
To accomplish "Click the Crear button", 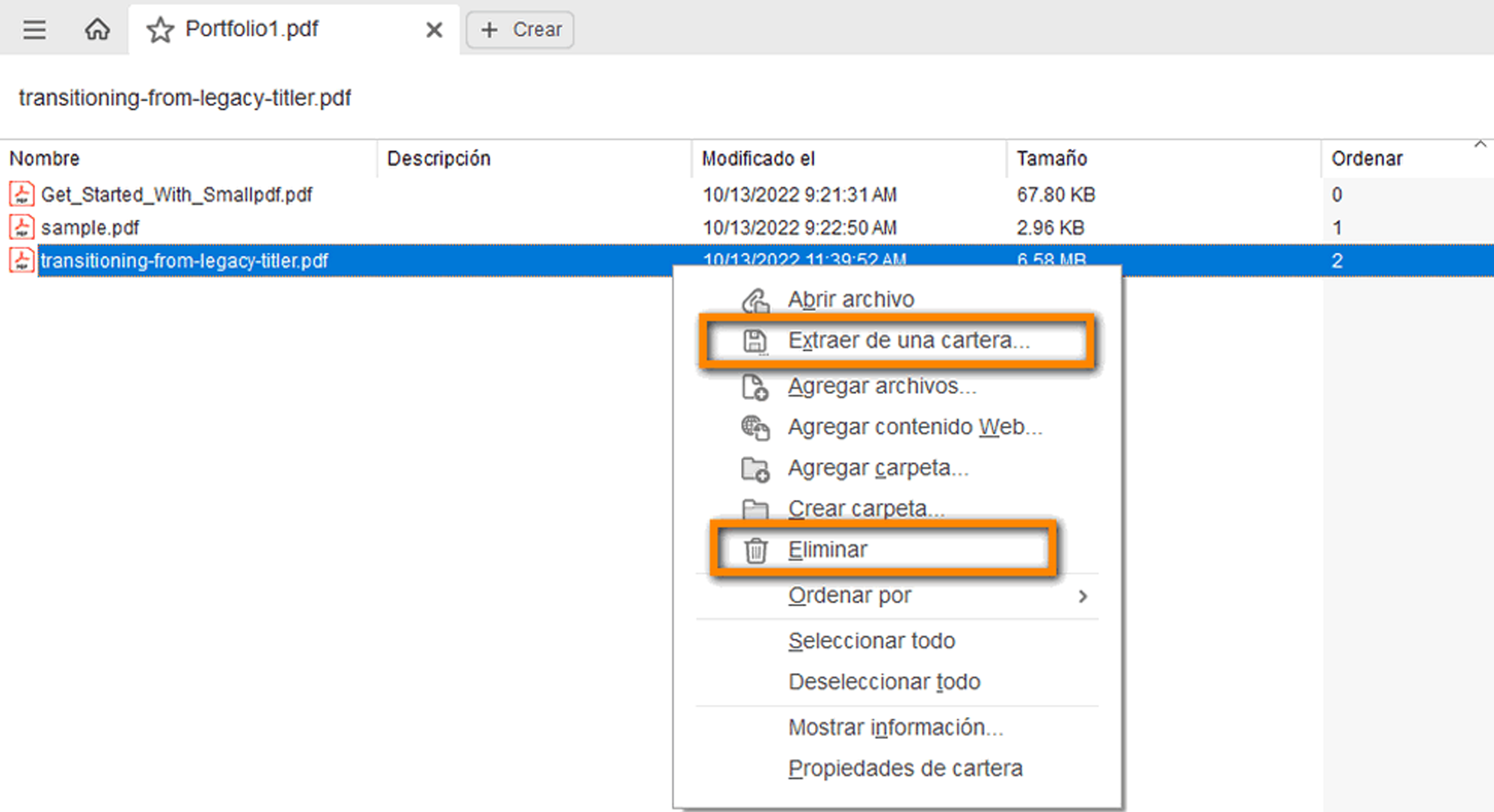I will 520,30.
